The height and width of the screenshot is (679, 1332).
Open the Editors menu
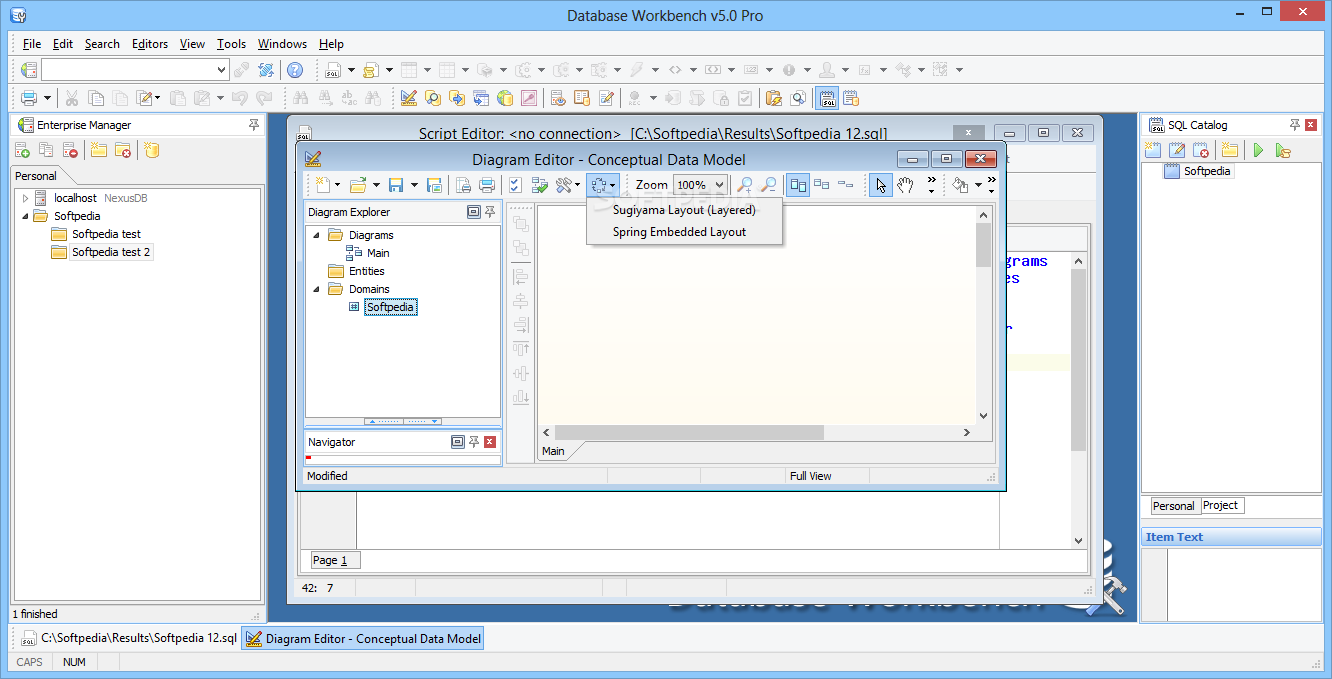click(150, 44)
